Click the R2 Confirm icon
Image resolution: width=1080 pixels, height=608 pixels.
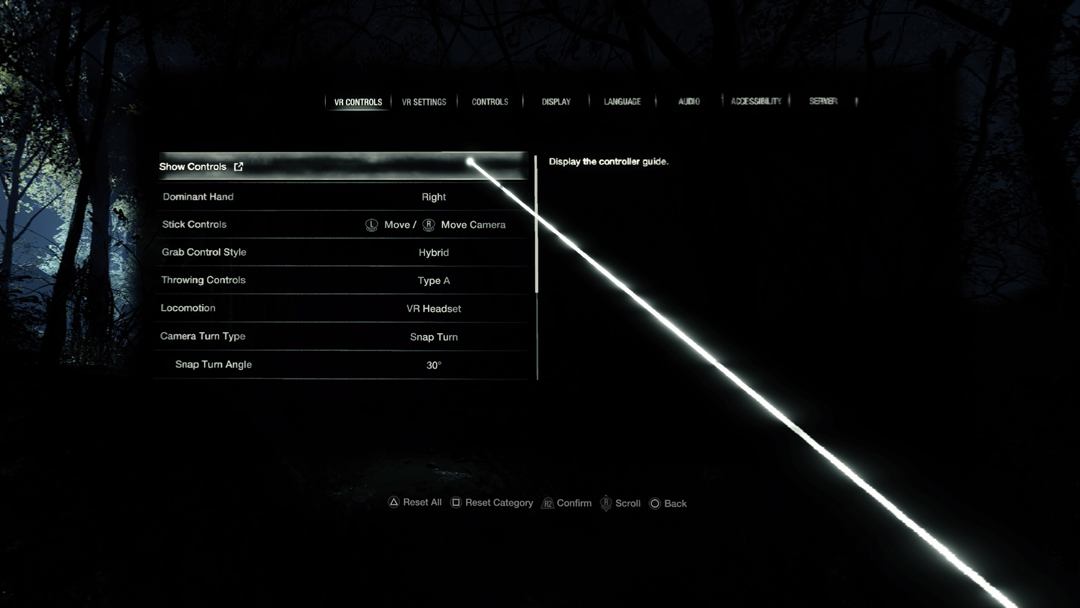(547, 504)
